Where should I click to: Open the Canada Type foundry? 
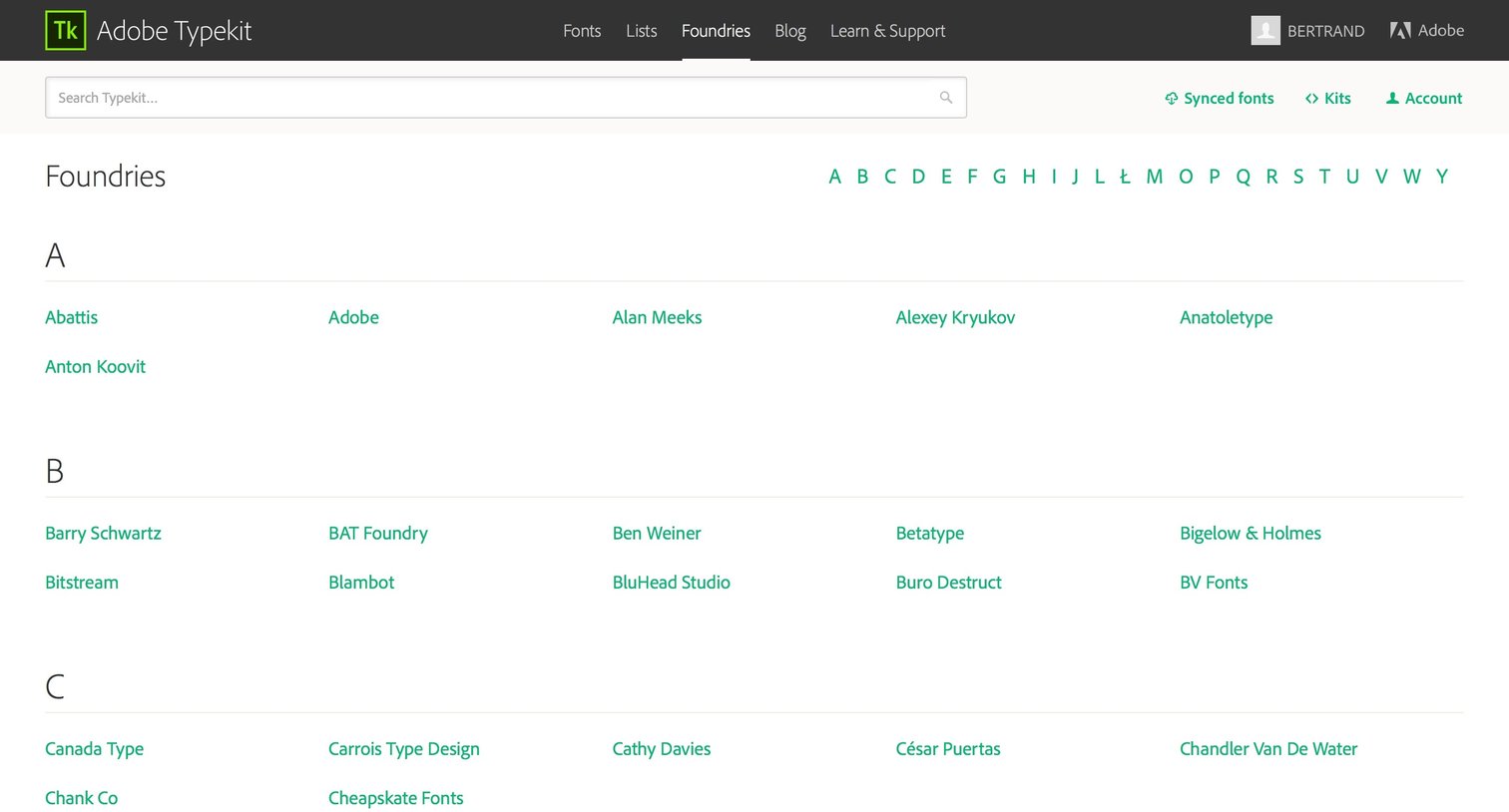(94, 749)
